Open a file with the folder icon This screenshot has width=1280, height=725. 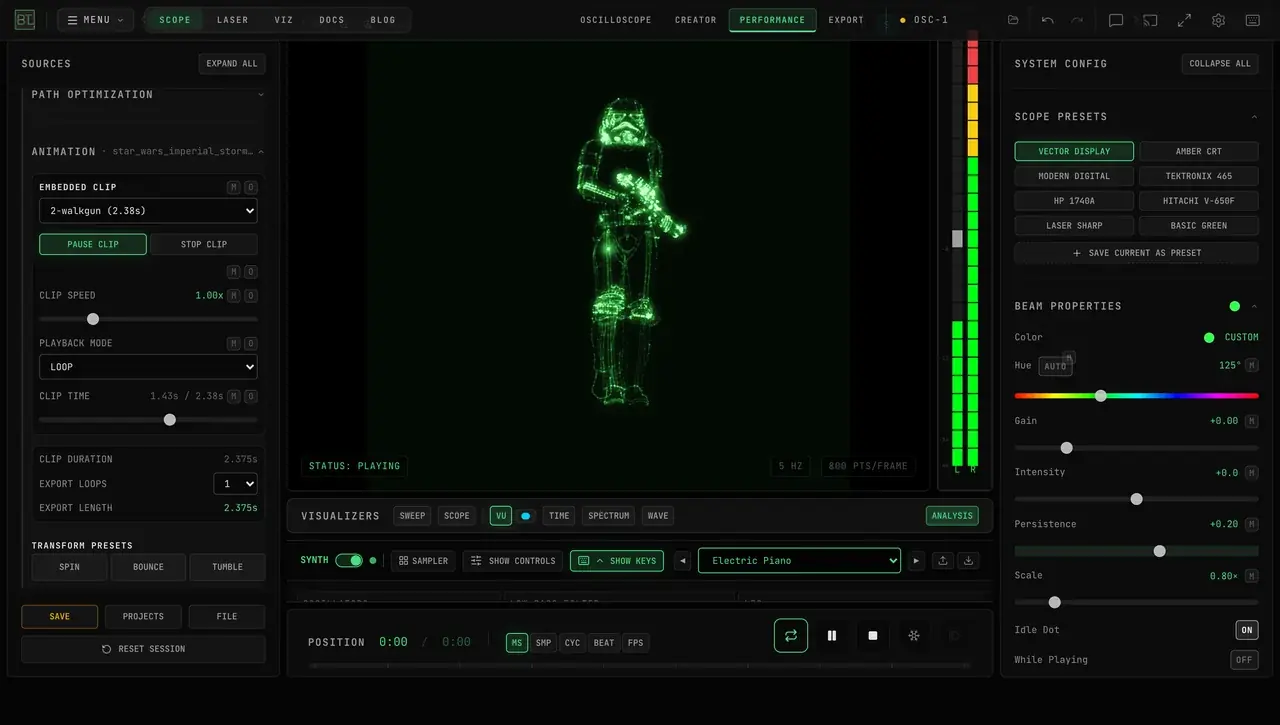point(1013,20)
